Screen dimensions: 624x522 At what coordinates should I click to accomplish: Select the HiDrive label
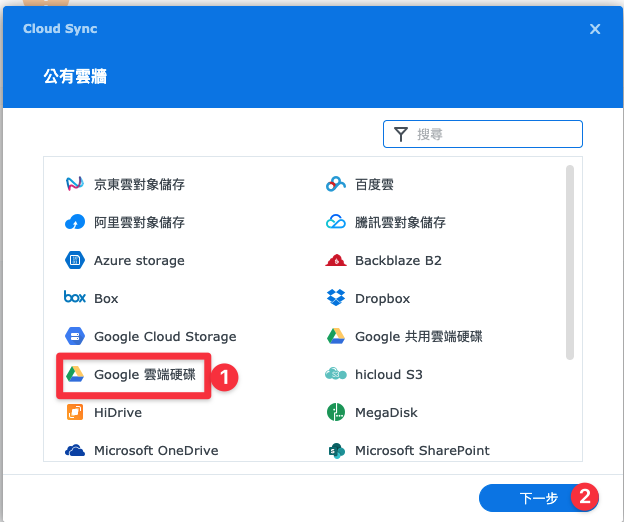tap(118, 413)
